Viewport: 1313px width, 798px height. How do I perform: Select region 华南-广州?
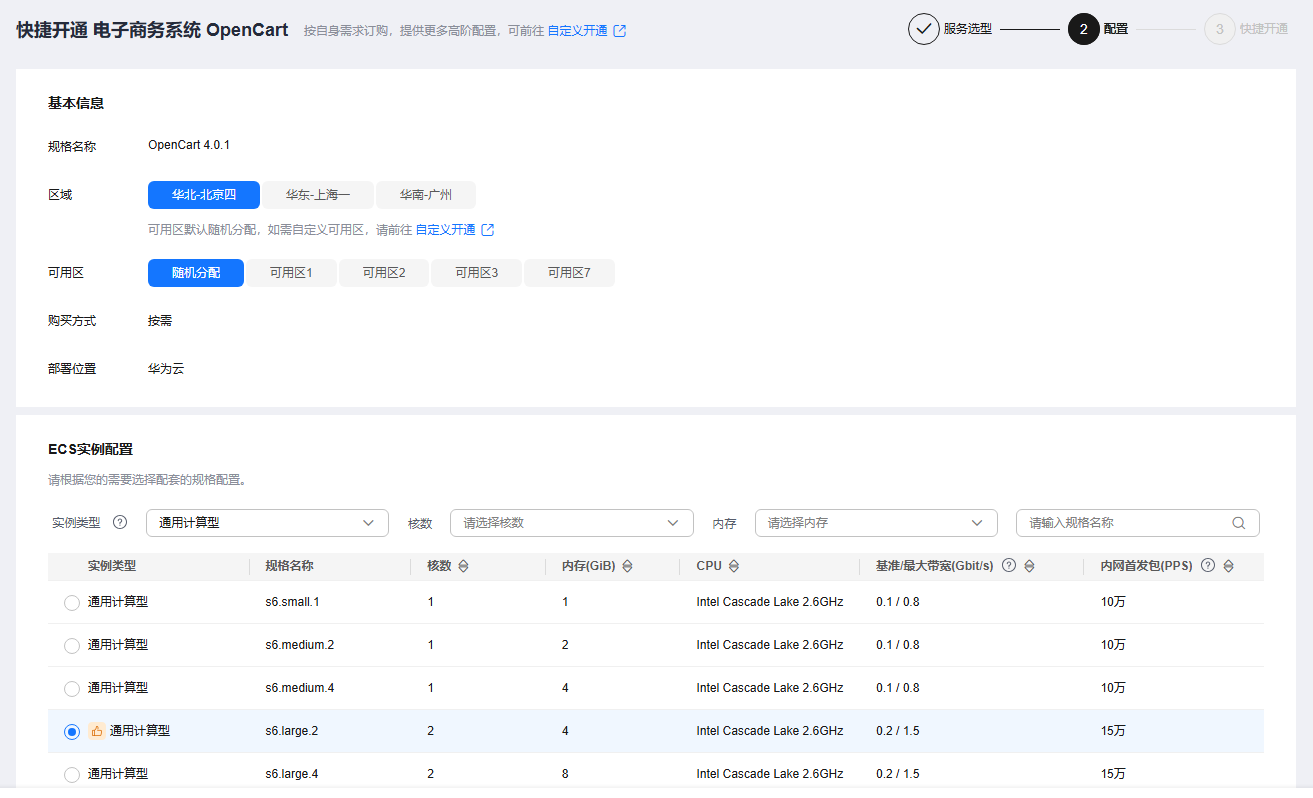(x=426, y=195)
